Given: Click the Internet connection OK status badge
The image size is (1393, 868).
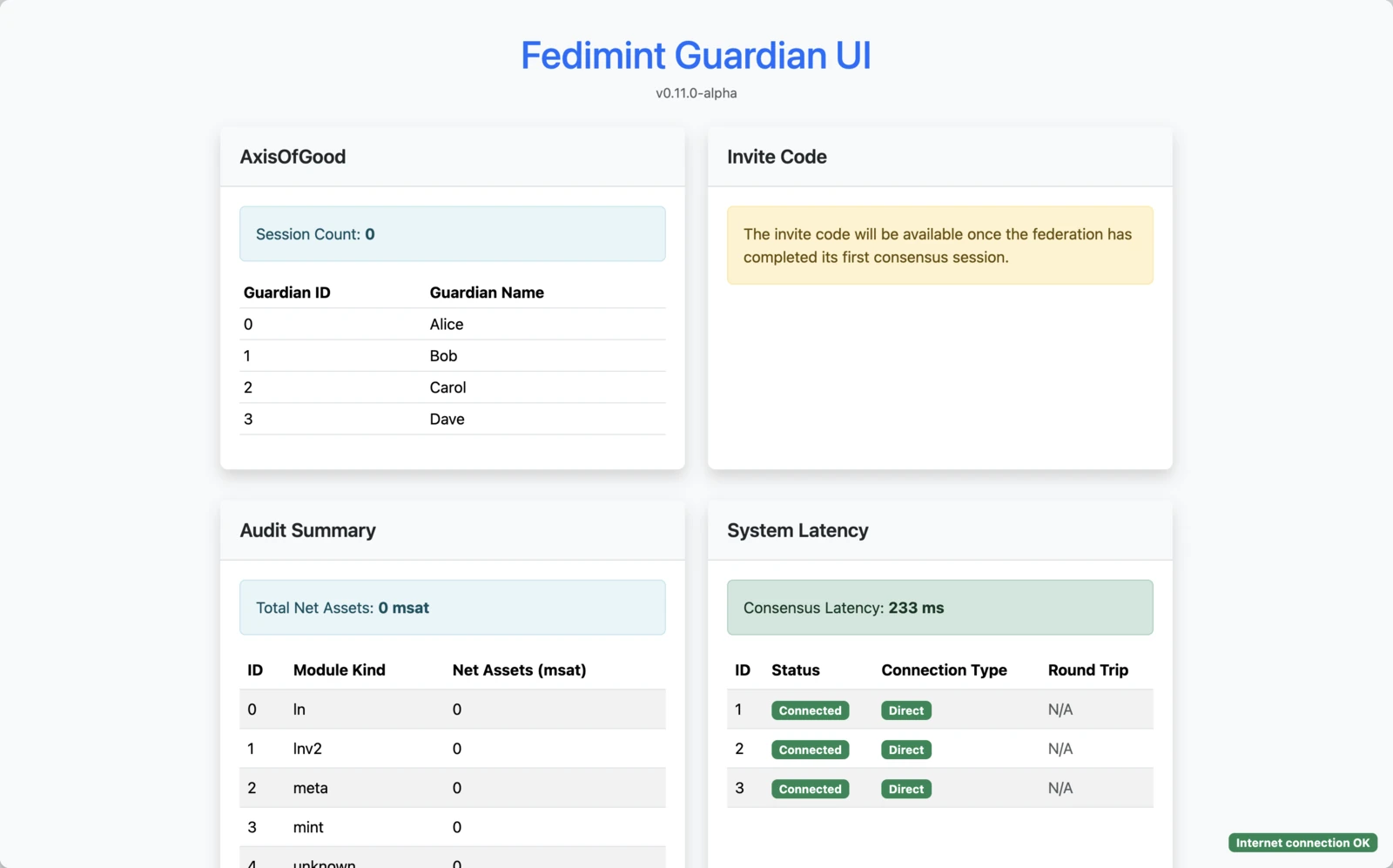Looking at the screenshot, I should point(1302,842).
